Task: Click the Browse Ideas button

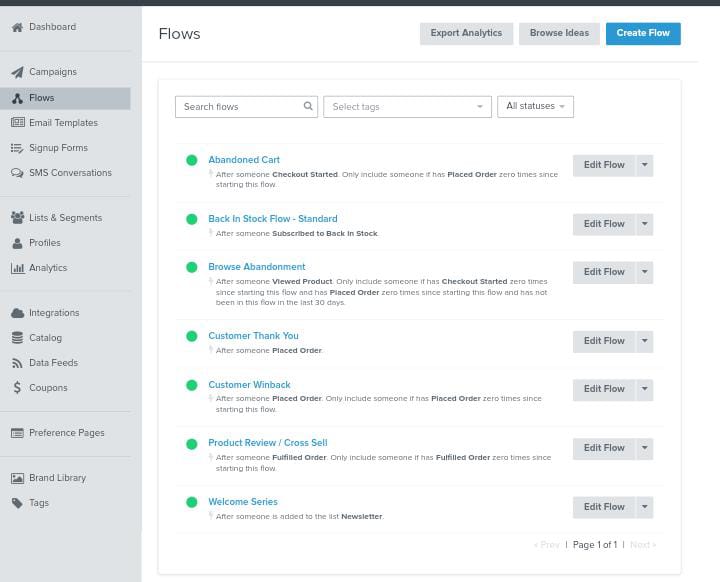Action: click(559, 34)
